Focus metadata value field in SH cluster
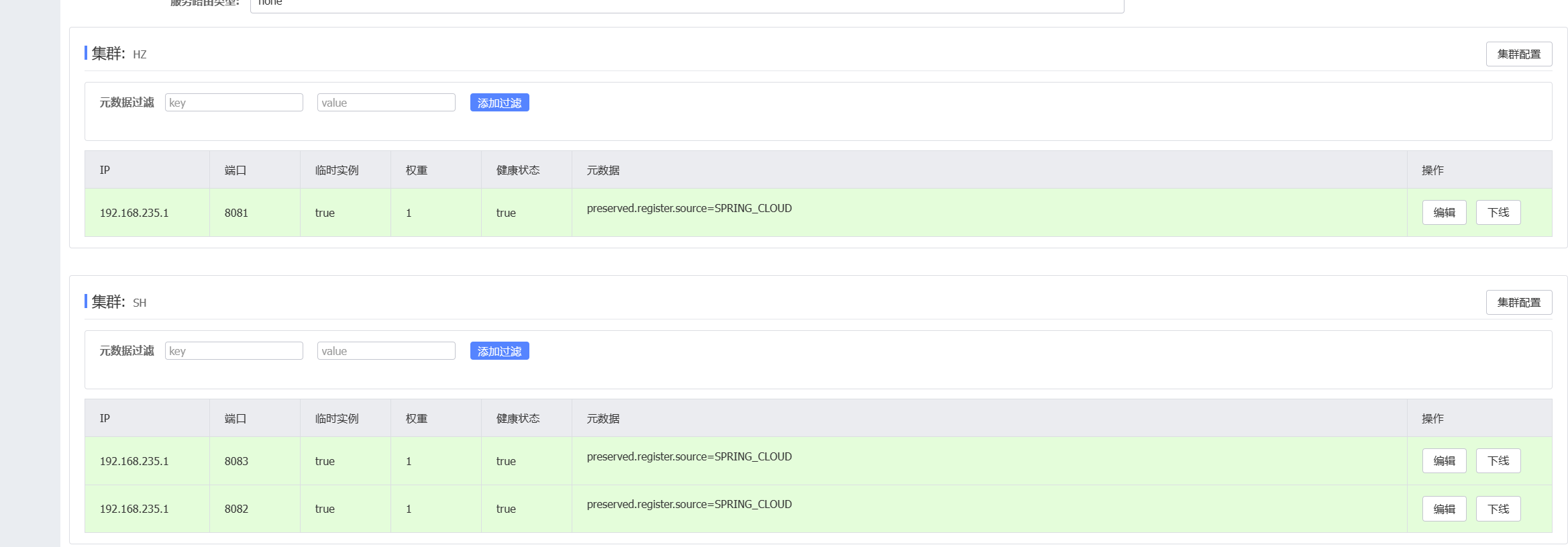Screen dimensions: 1568x547 (386, 351)
